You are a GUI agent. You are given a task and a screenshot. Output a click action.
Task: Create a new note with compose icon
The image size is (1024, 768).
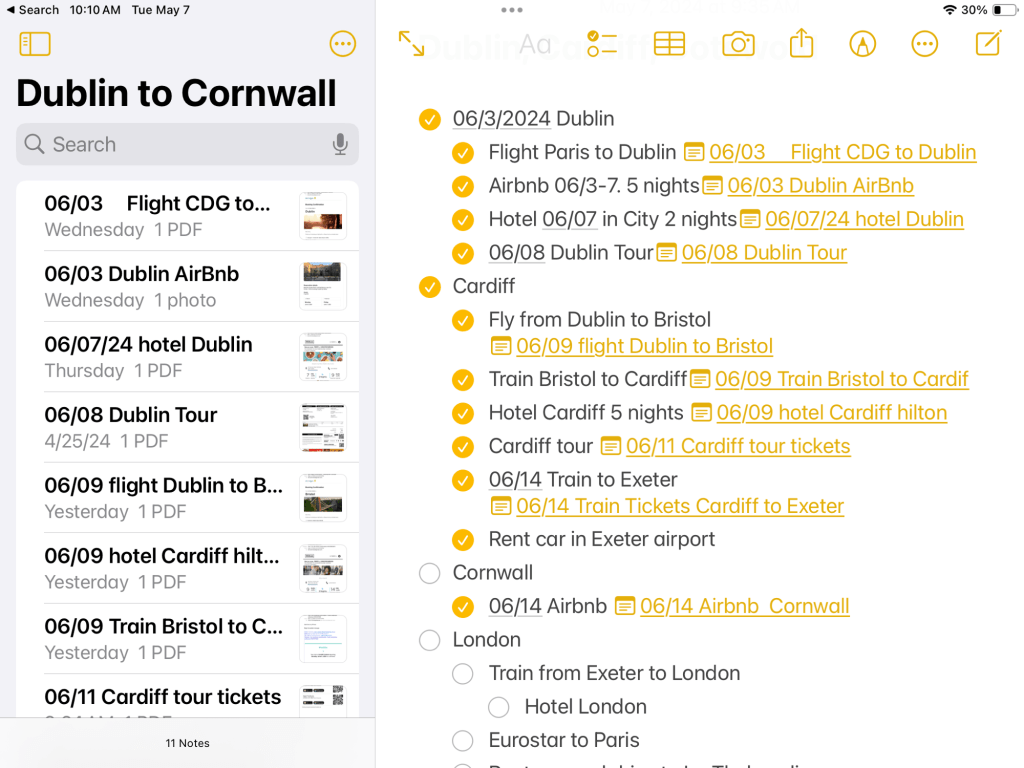[x=988, y=43]
